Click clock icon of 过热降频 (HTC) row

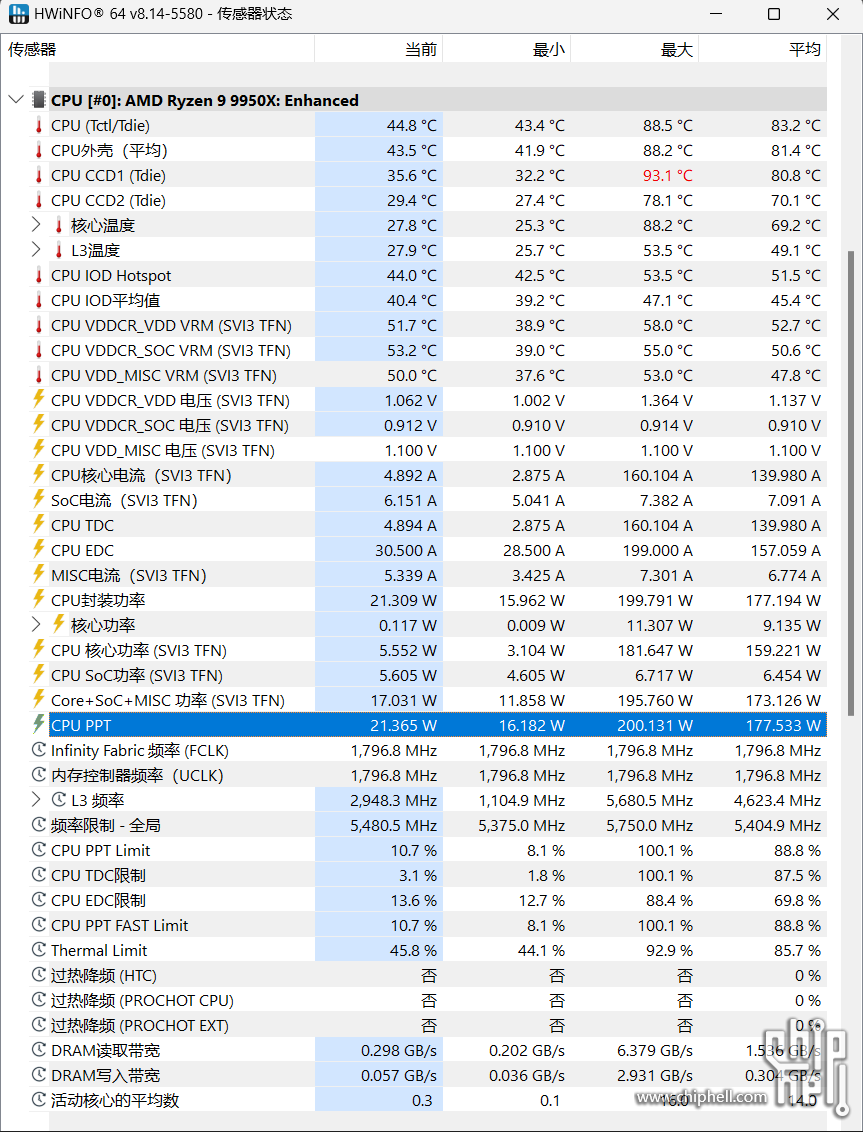pos(39,975)
